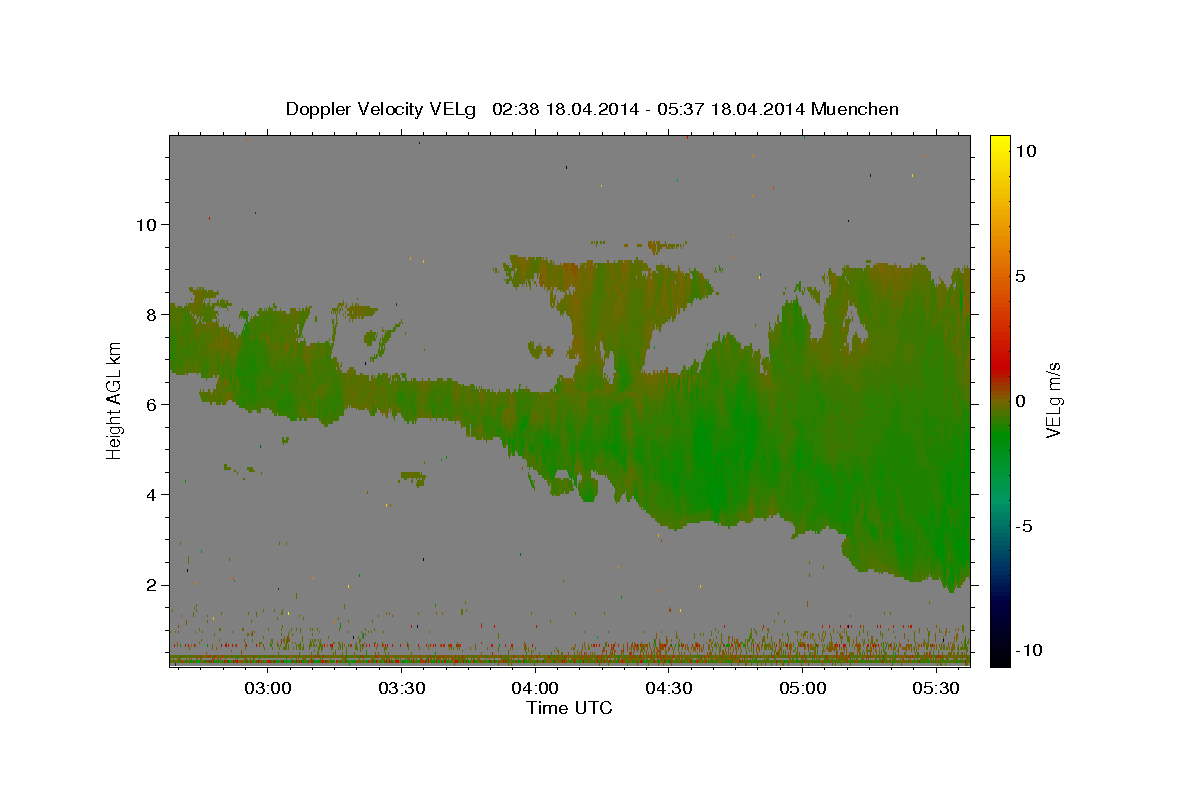Click the 05:00 time tick label
Image resolution: width=1200 pixels, height=800 pixels.
[803, 689]
